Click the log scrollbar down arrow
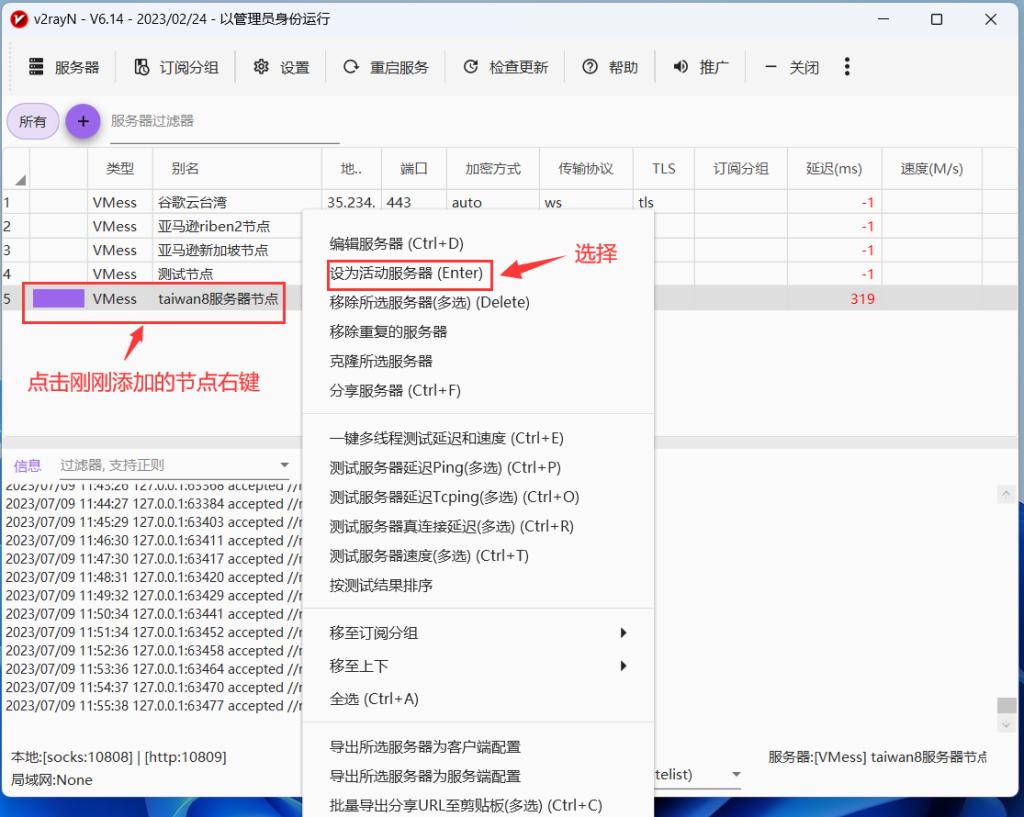 (x=1006, y=724)
